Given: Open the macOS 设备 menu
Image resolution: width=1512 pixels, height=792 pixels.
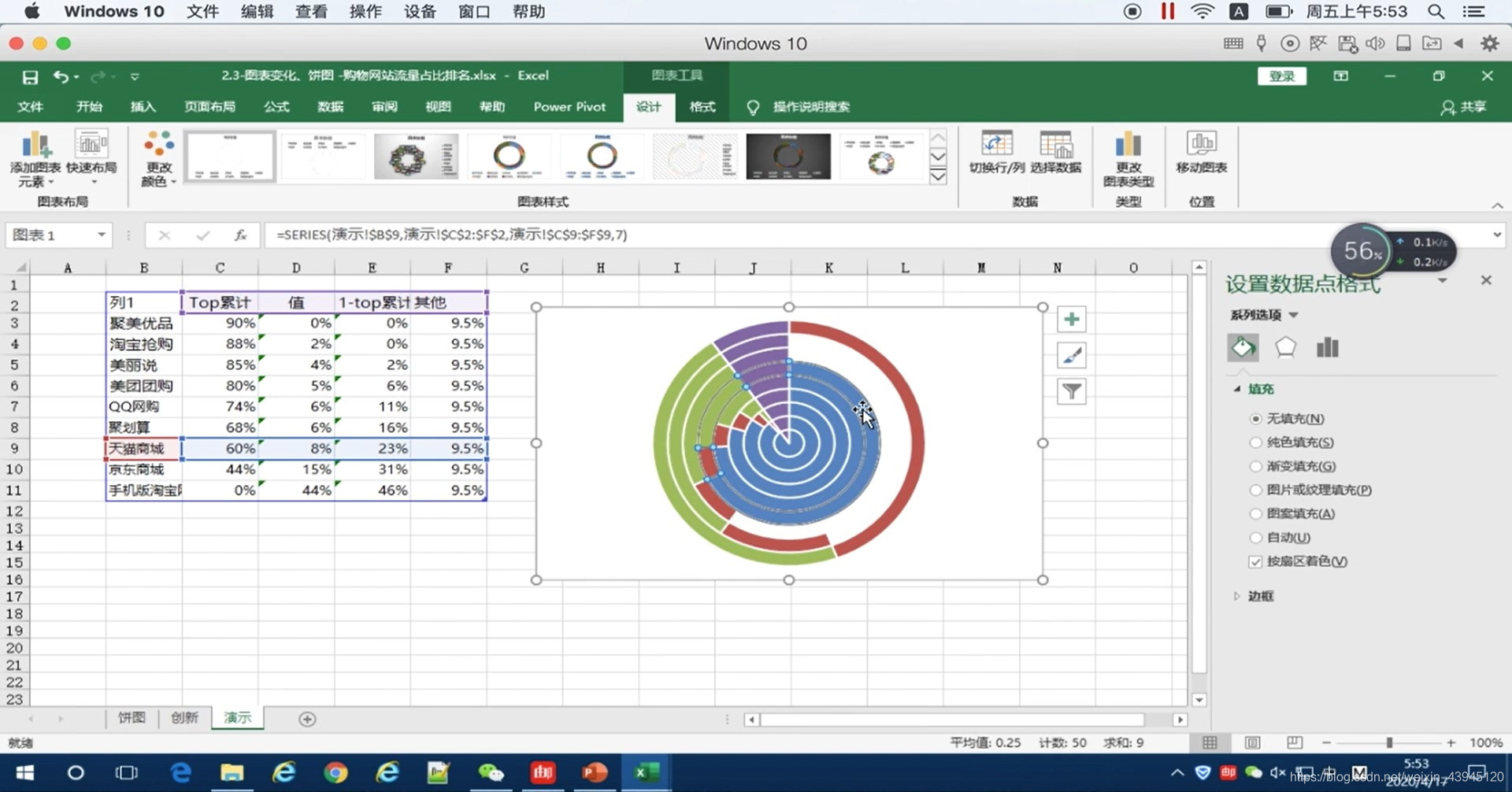Looking at the screenshot, I should (419, 12).
